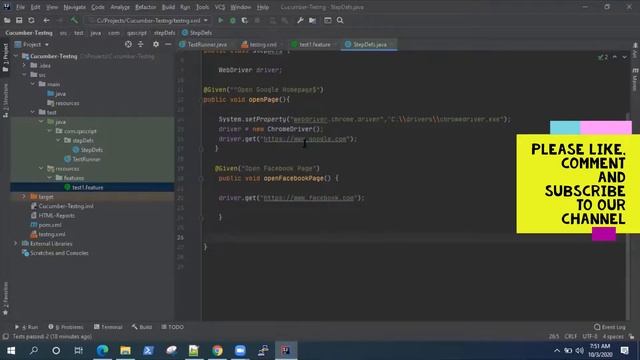Open the File menu
This screenshot has height=360, width=640.
coord(20,7)
